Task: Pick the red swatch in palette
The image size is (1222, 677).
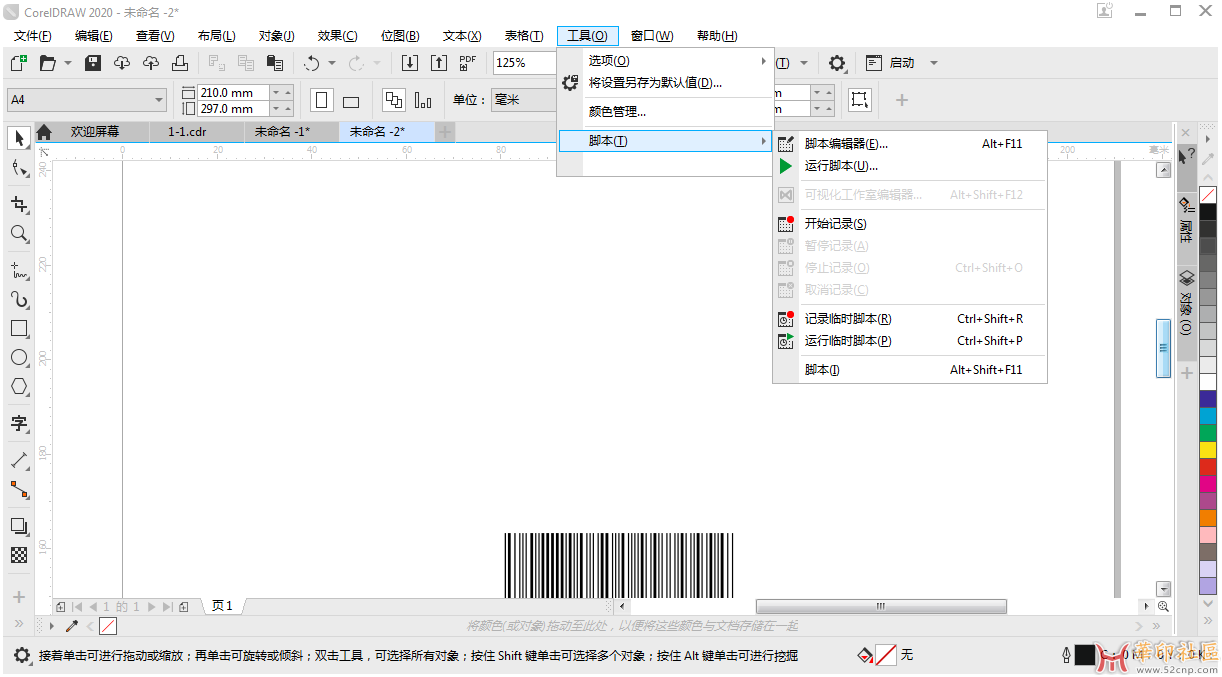Action: click(1208, 467)
